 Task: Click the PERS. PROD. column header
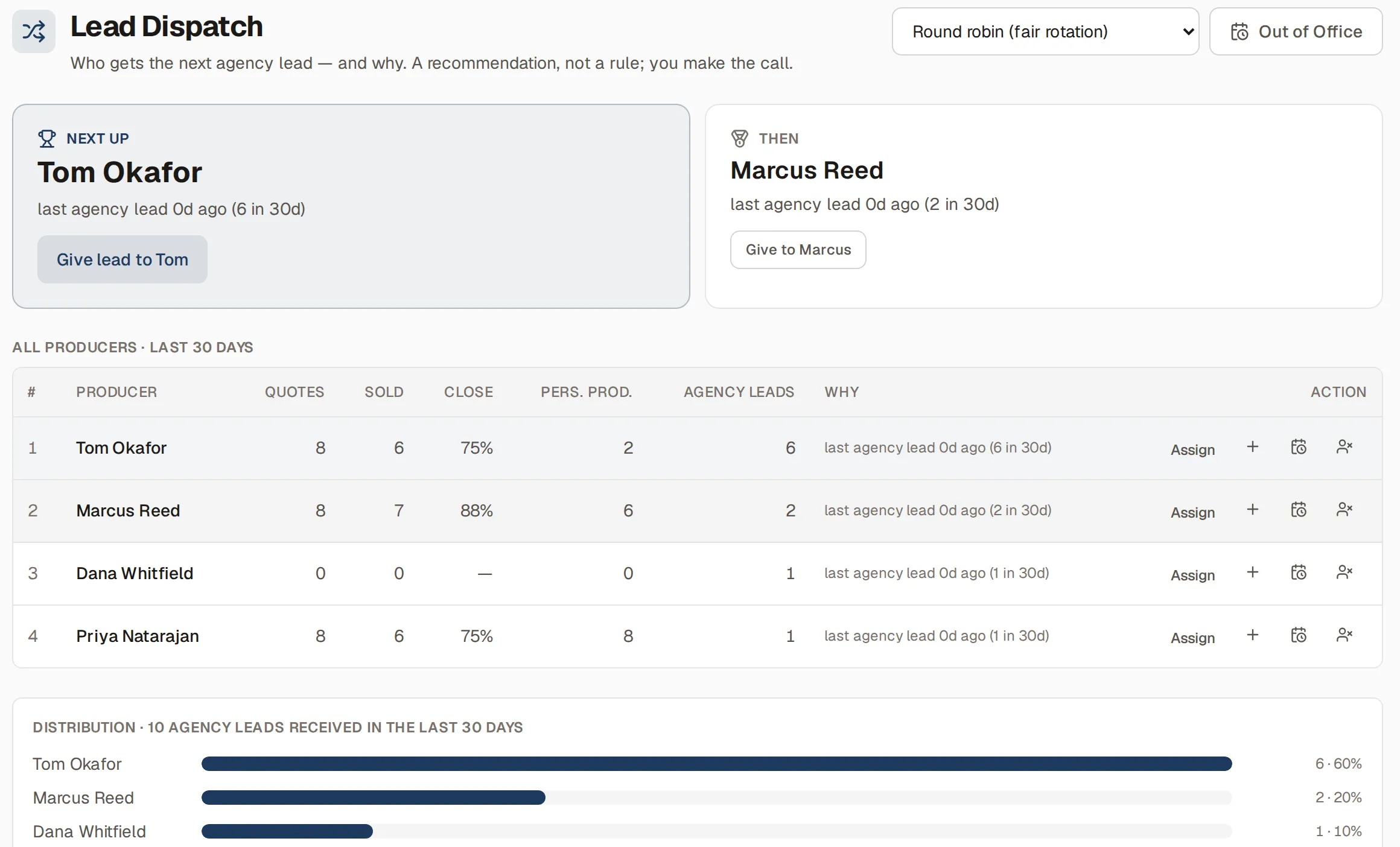587,392
